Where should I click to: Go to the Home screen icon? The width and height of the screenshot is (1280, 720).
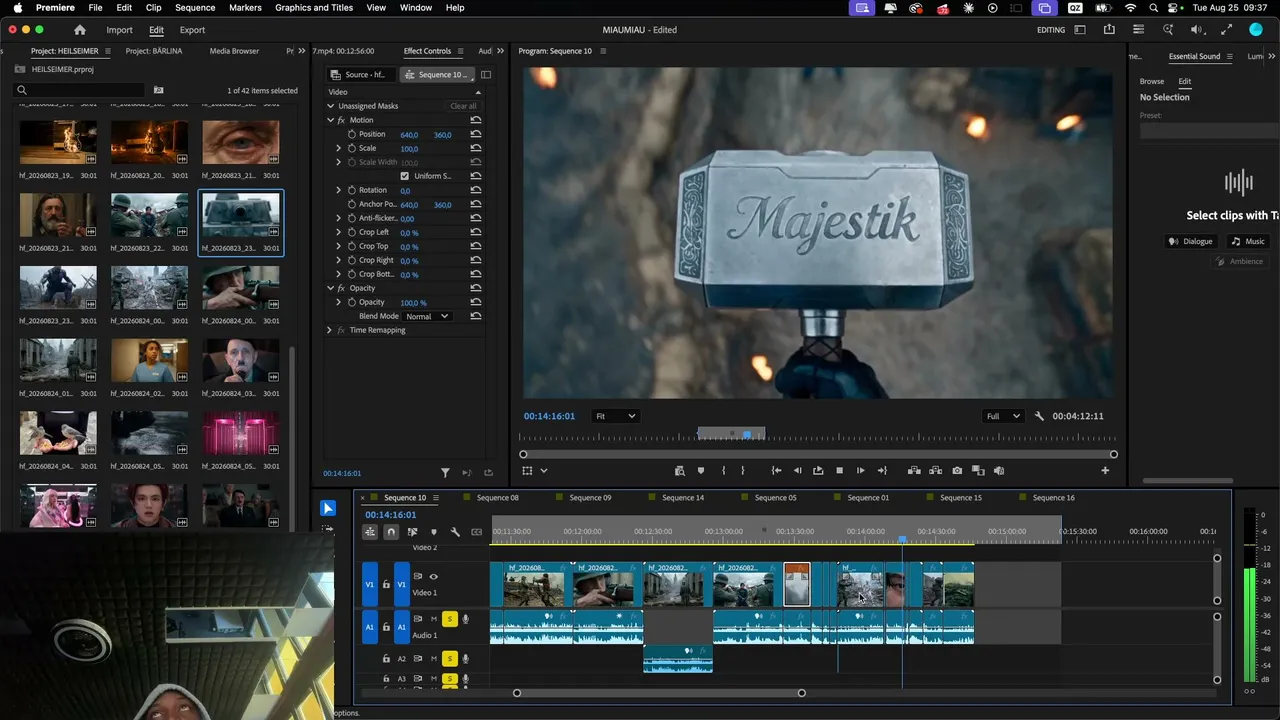pos(80,30)
